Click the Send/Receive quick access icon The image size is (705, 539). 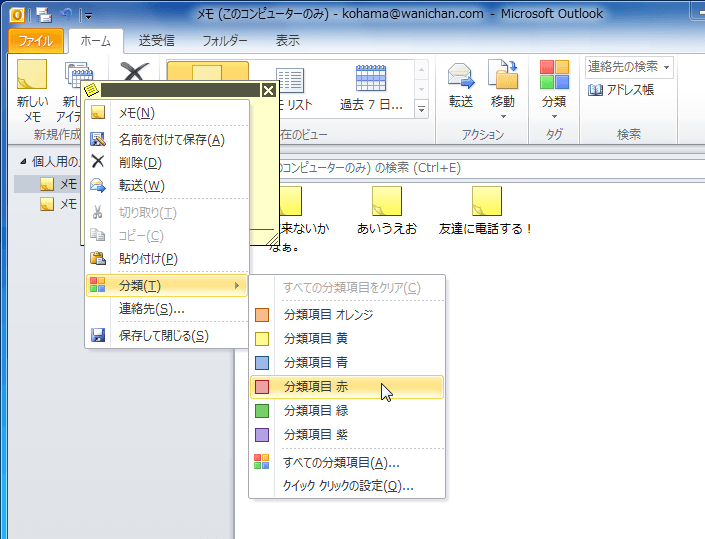coord(44,15)
